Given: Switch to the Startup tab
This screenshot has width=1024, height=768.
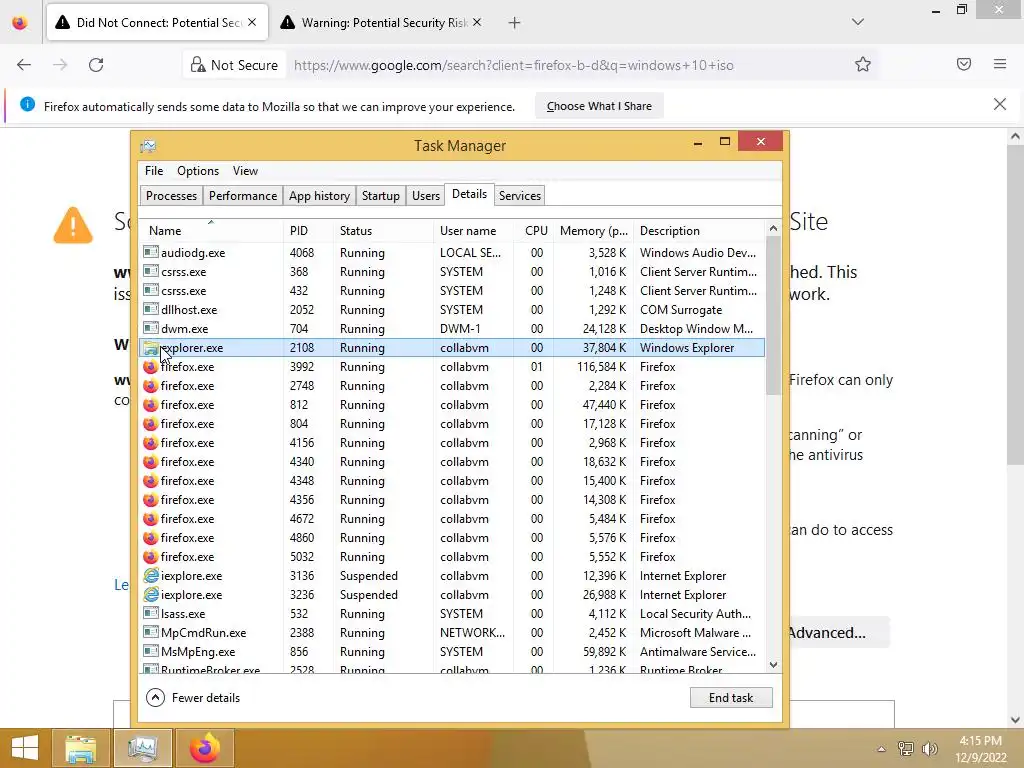Looking at the screenshot, I should 381,196.
